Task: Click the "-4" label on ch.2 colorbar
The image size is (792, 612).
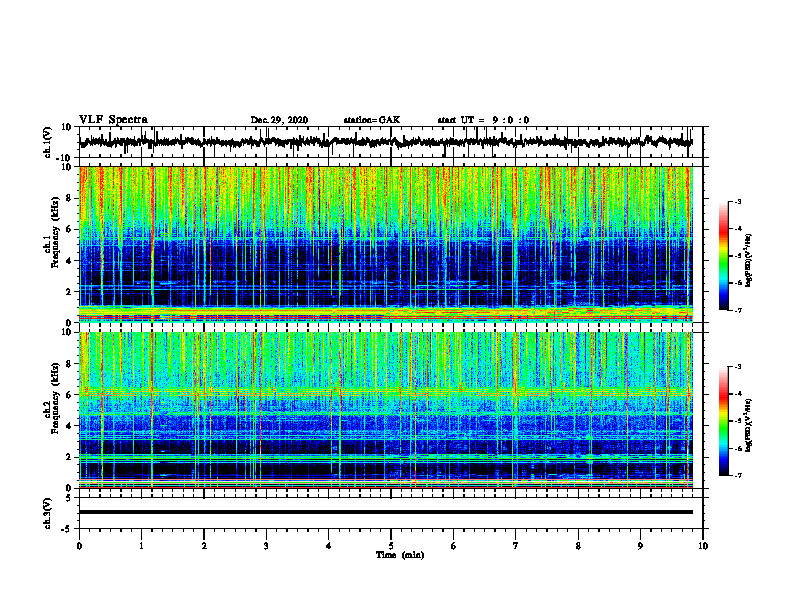Action: (x=737, y=394)
